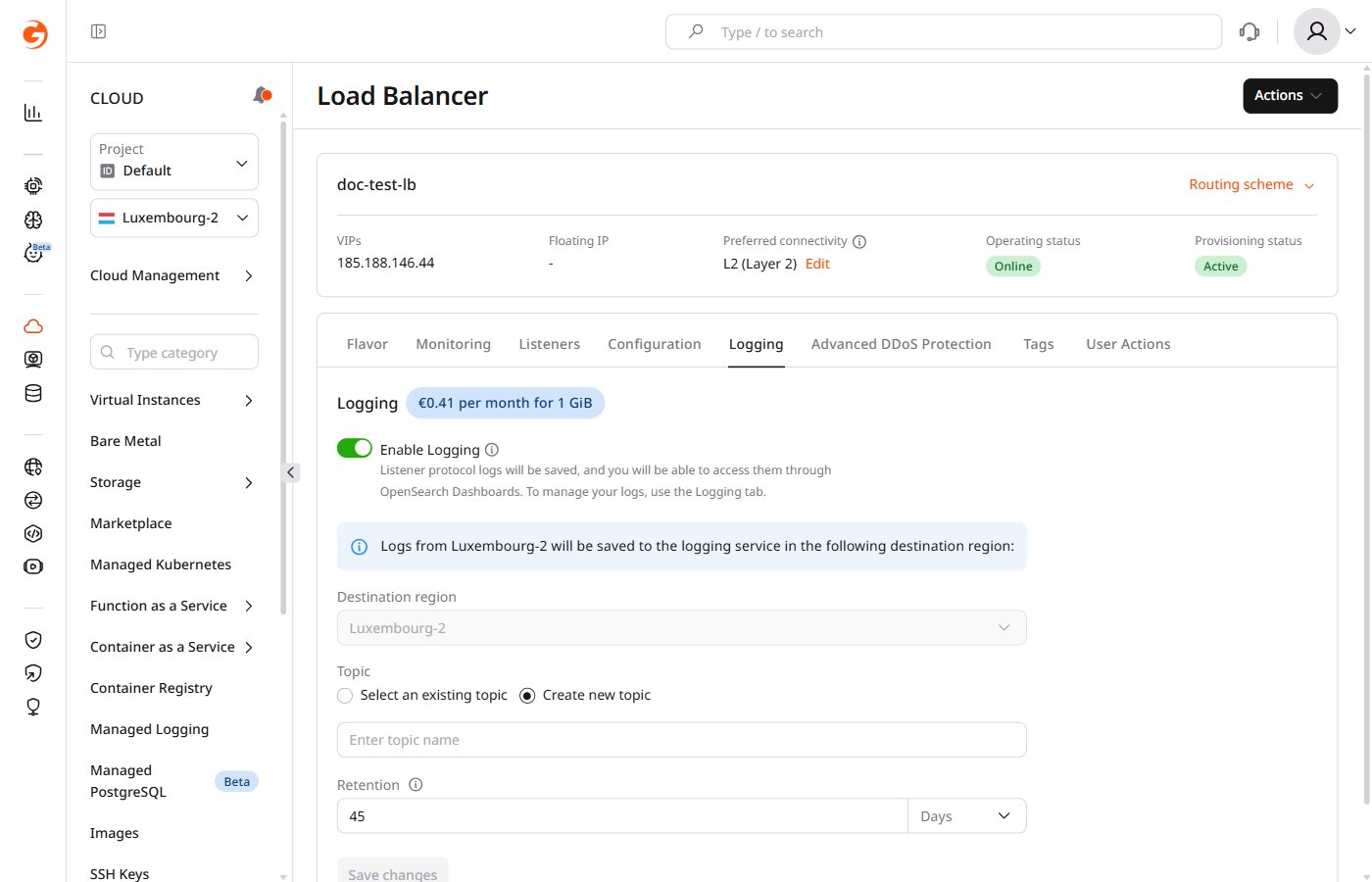Collapse the sidebar with arrow handle

(291, 472)
